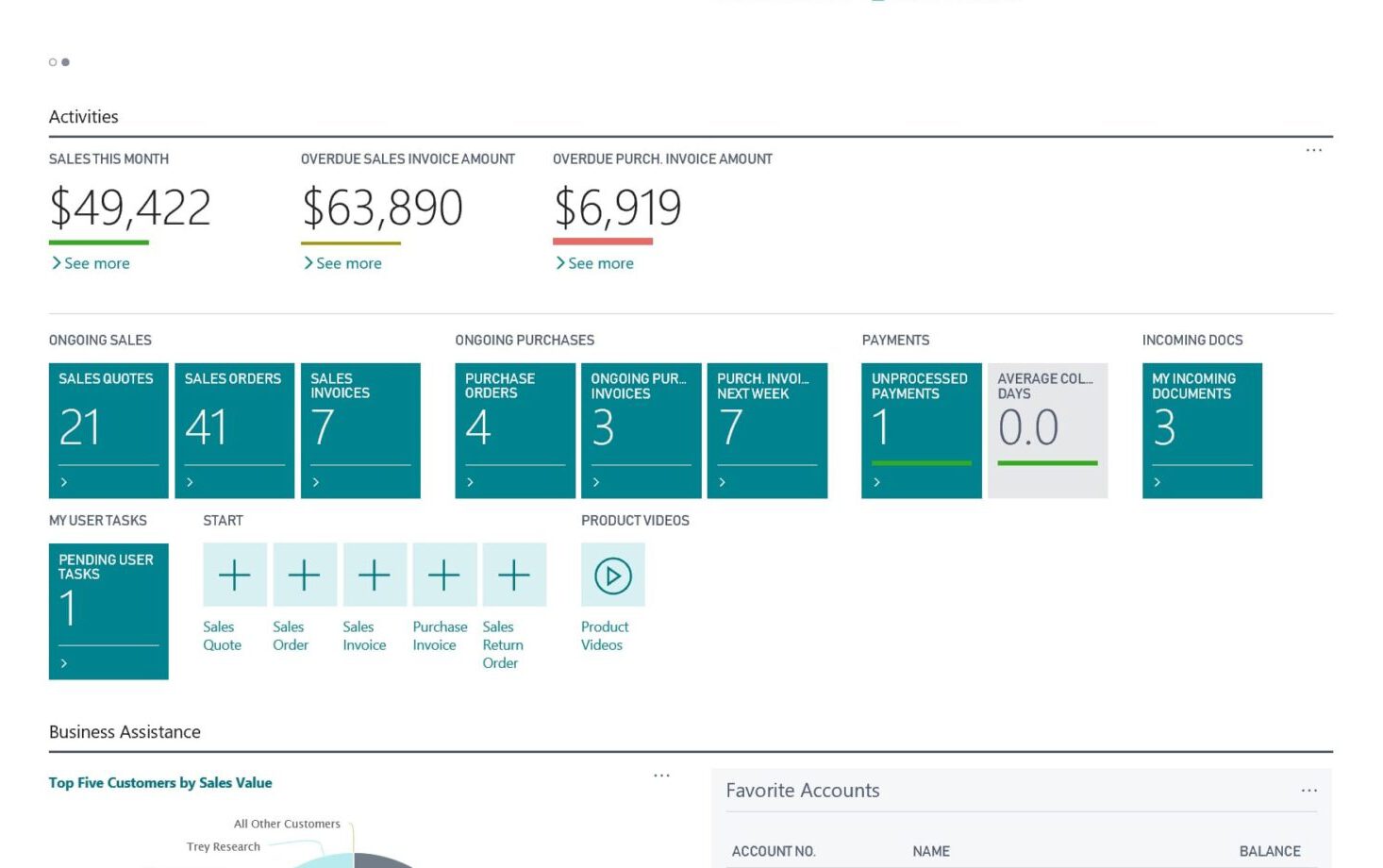Viewport: 1383px width, 868px height.
Task: Open the Sales Quotes tile showing 21
Action: (x=108, y=430)
